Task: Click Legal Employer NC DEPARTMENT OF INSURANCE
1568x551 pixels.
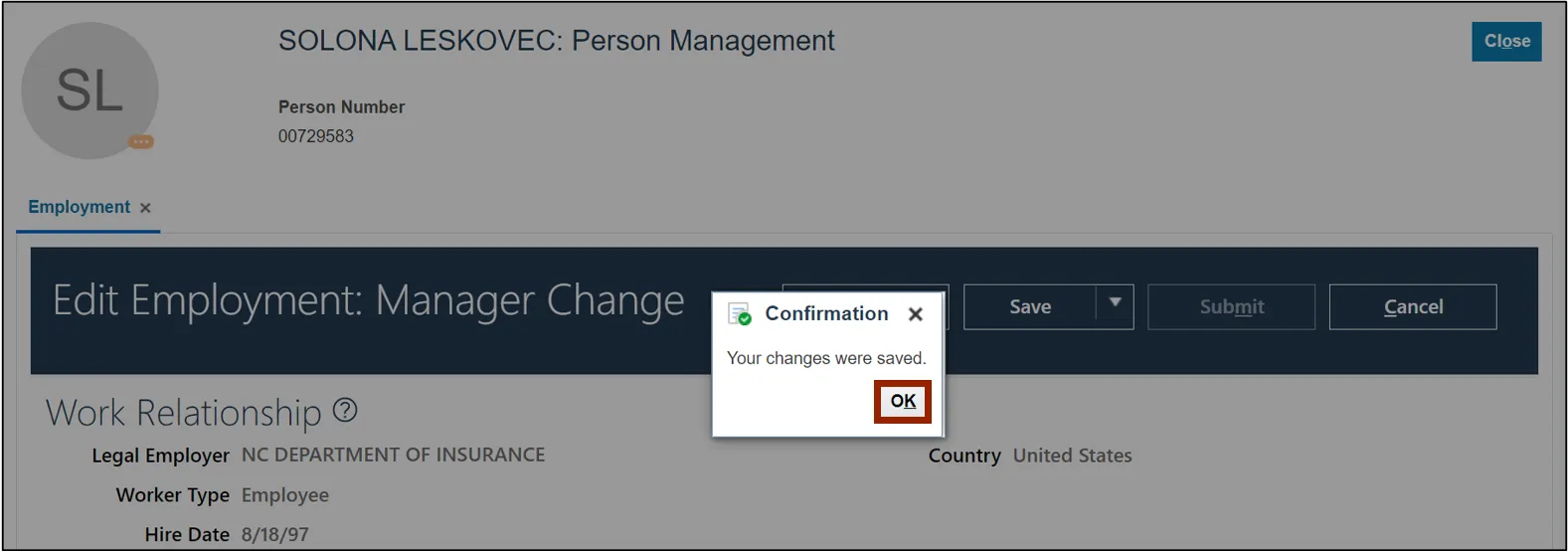Action: tap(393, 456)
